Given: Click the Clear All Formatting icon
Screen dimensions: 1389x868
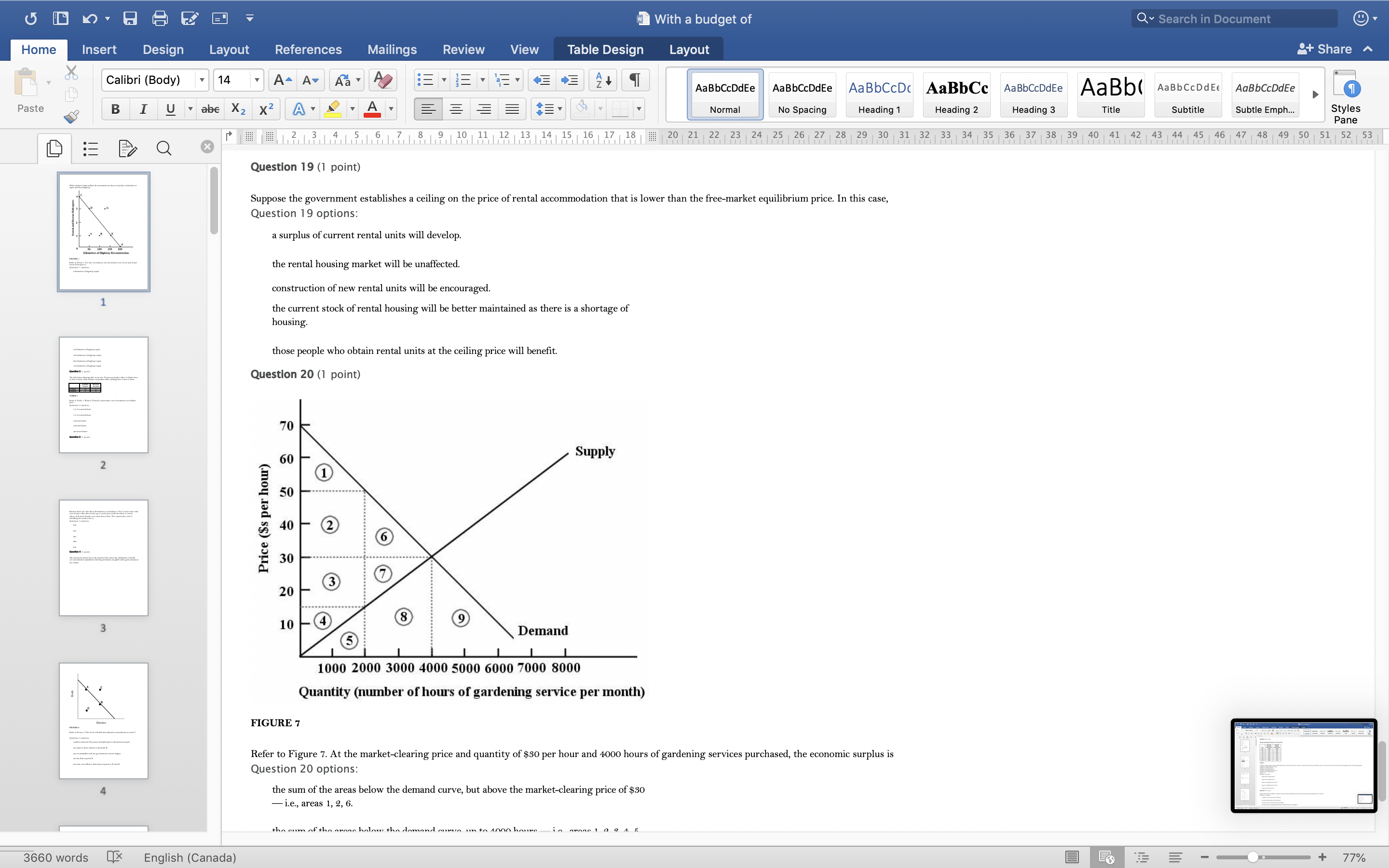Looking at the screenshot, I should pos(383,80).
